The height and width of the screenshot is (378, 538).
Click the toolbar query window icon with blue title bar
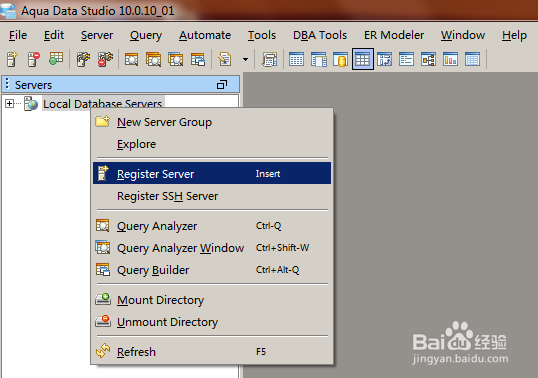coord(175,59)
